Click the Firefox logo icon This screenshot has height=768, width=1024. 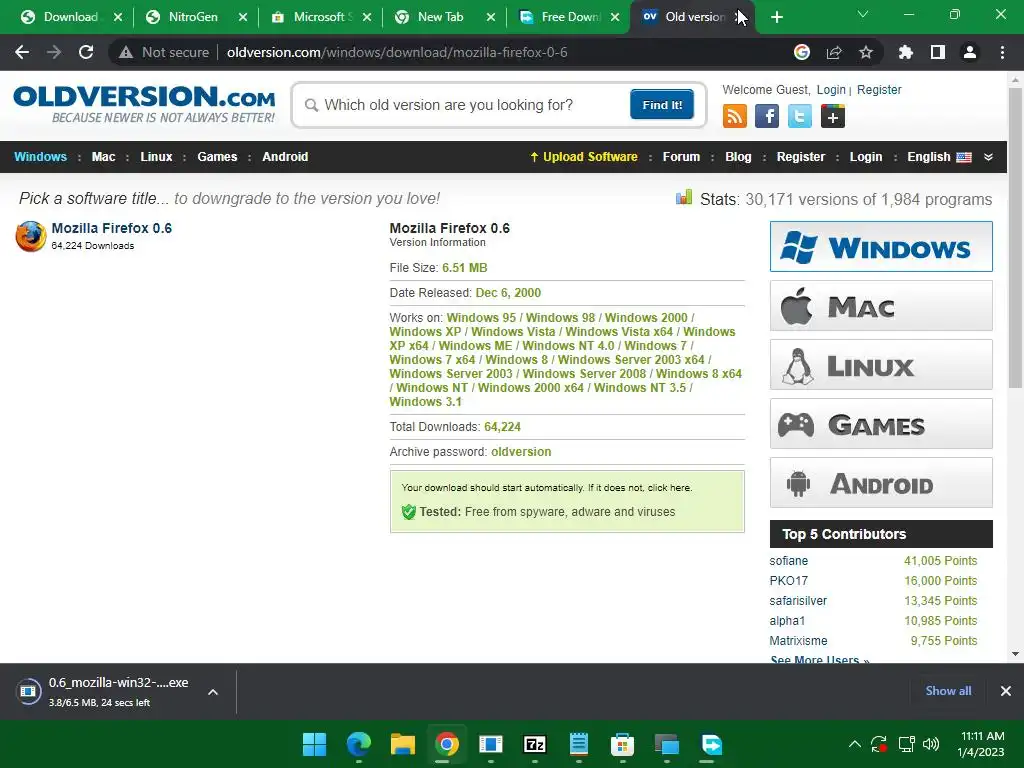[x=31, y=236]
